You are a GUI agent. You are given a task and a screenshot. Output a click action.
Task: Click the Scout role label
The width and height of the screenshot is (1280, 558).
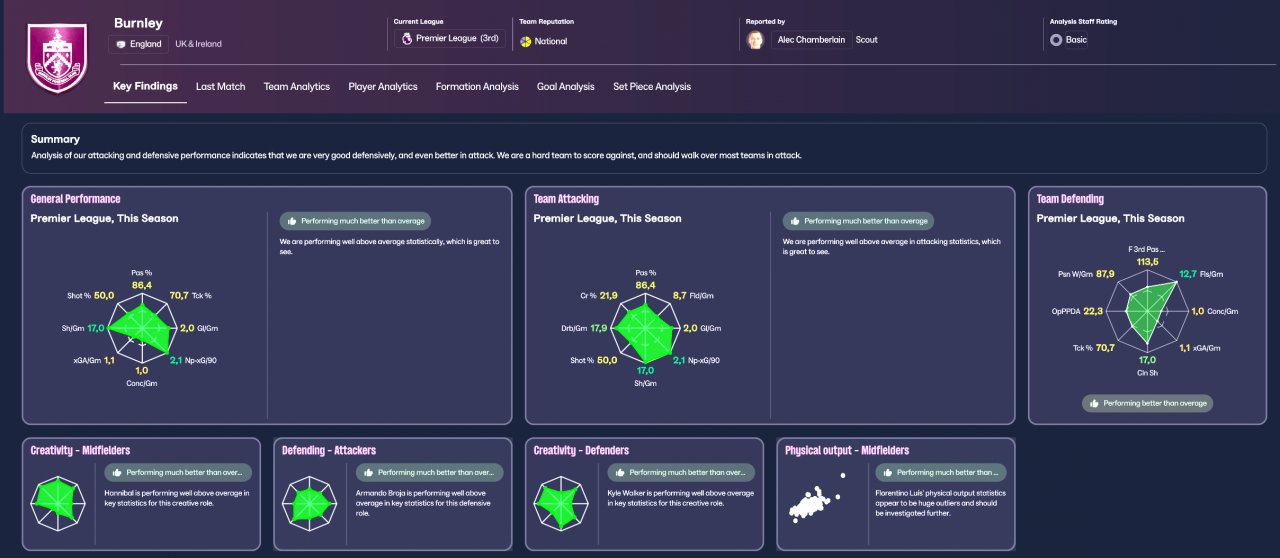coord(866,40)
